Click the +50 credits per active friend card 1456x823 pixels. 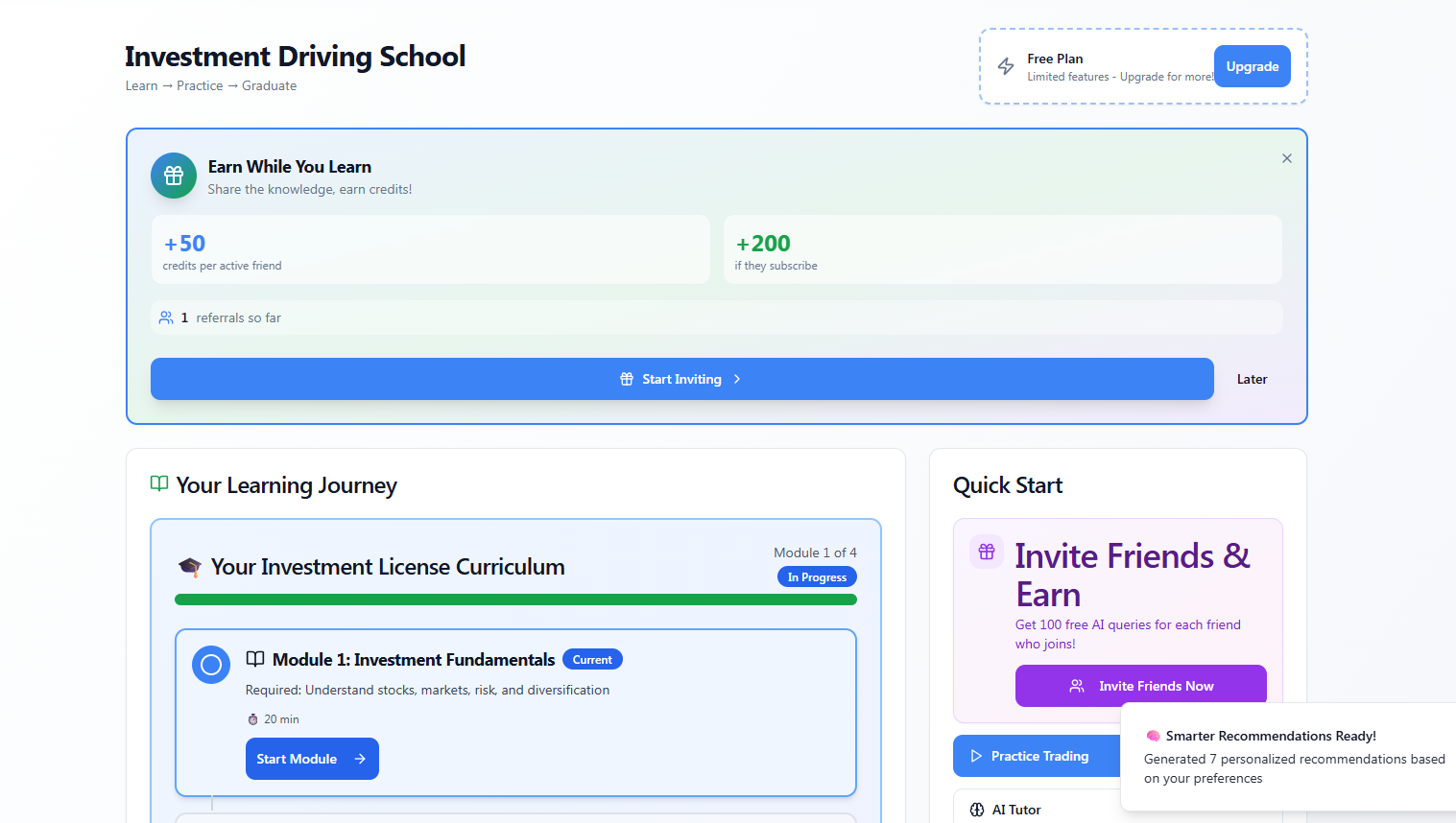[x=431, y=249]
